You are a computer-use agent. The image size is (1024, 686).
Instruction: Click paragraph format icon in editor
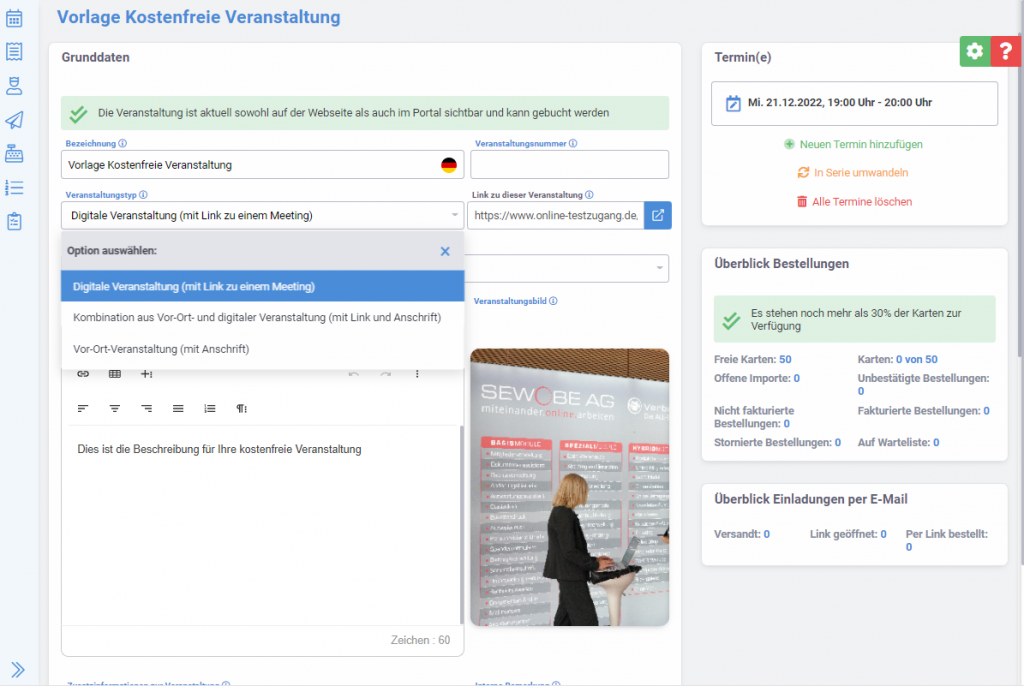(x=242, y=409)
